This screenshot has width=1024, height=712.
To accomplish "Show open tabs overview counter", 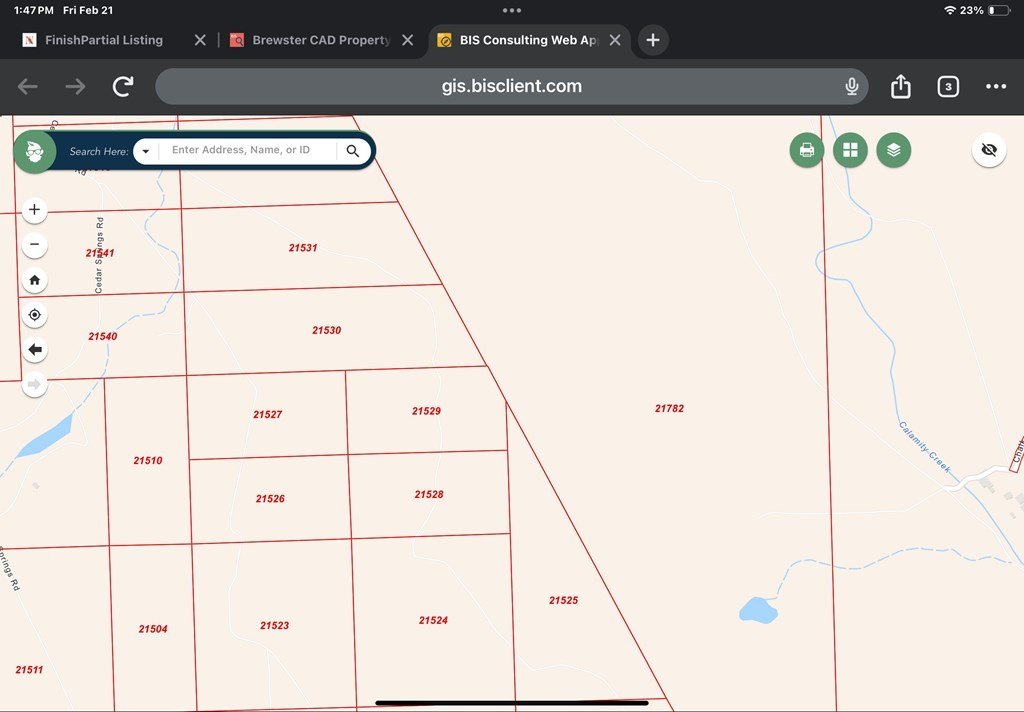I will click(948, 87).
